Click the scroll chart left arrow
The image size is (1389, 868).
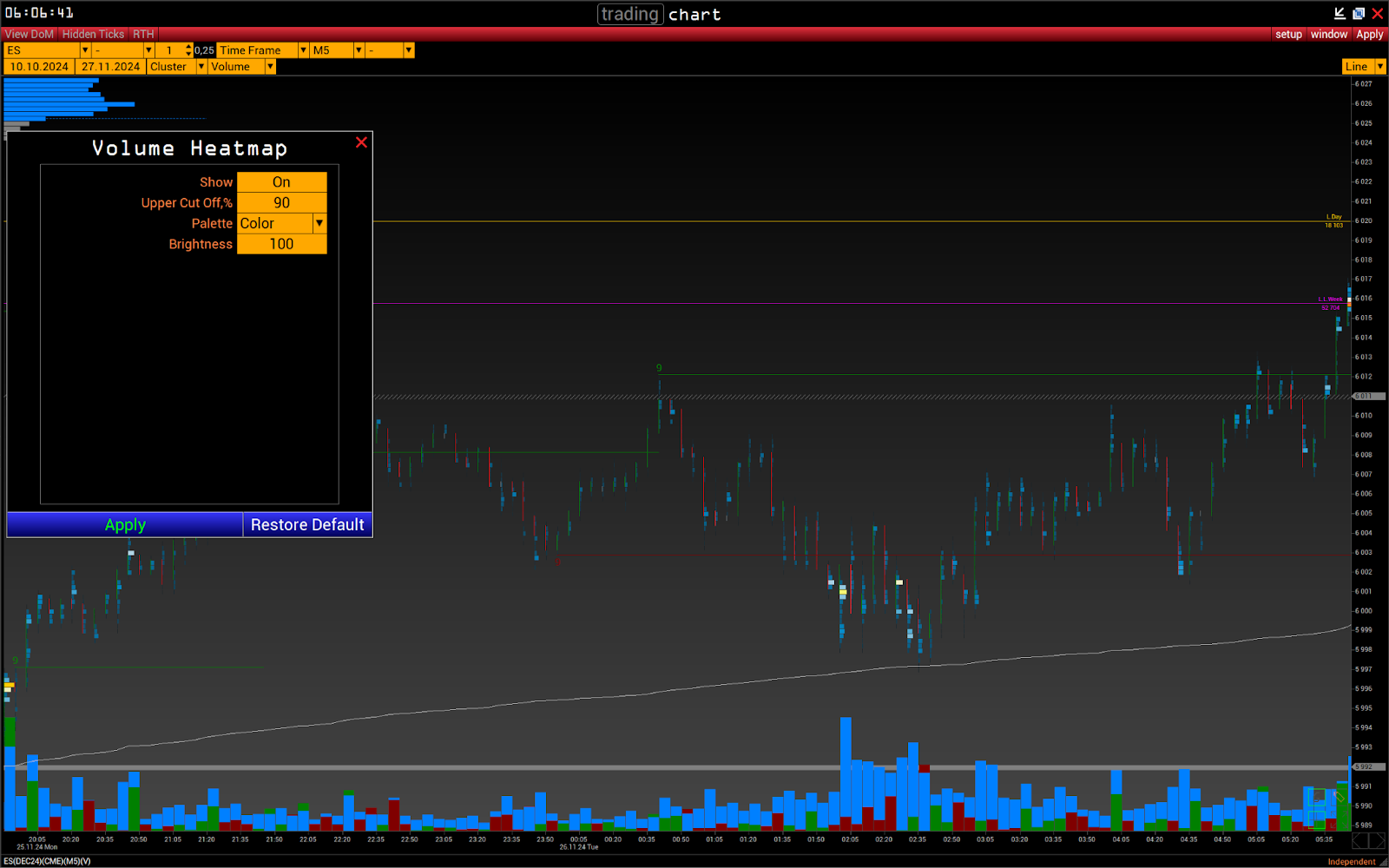[x=1360, y=840]
